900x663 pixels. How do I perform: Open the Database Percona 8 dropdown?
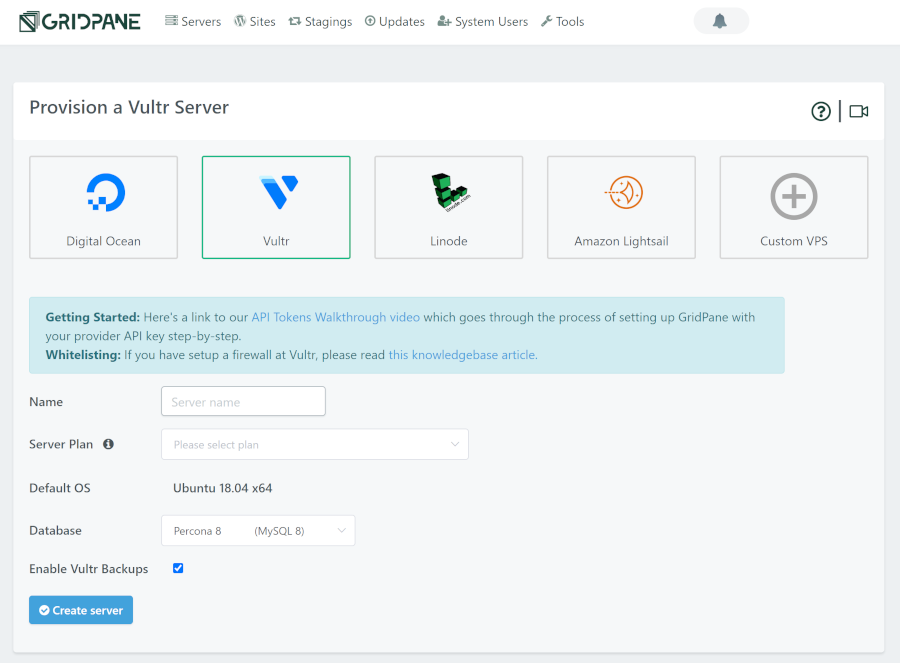coord(258,530)
